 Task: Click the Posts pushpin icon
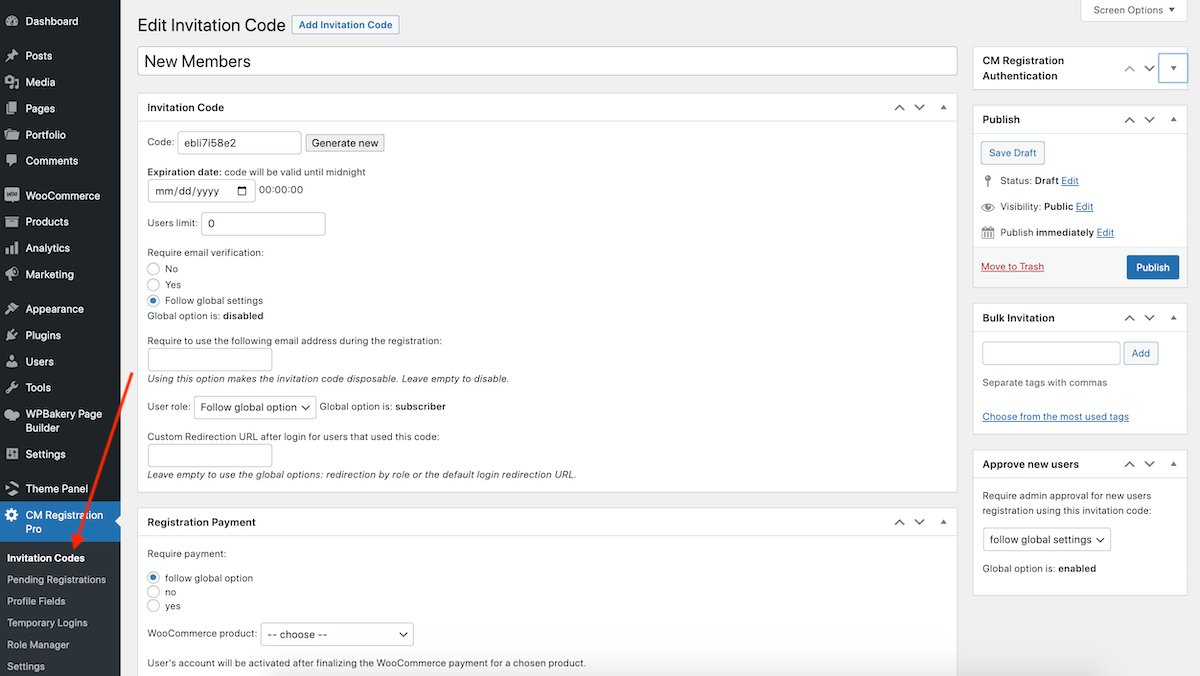(x=12, y=56)
